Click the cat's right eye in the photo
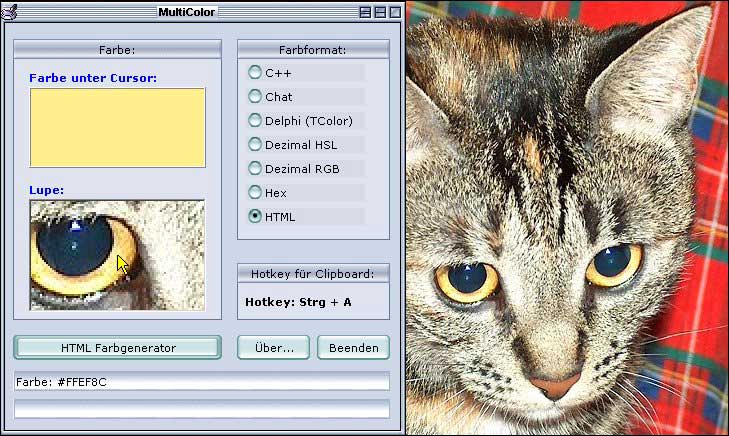This screenshot has height=436, width=729. pyautogui.click(x=614, y=264)
